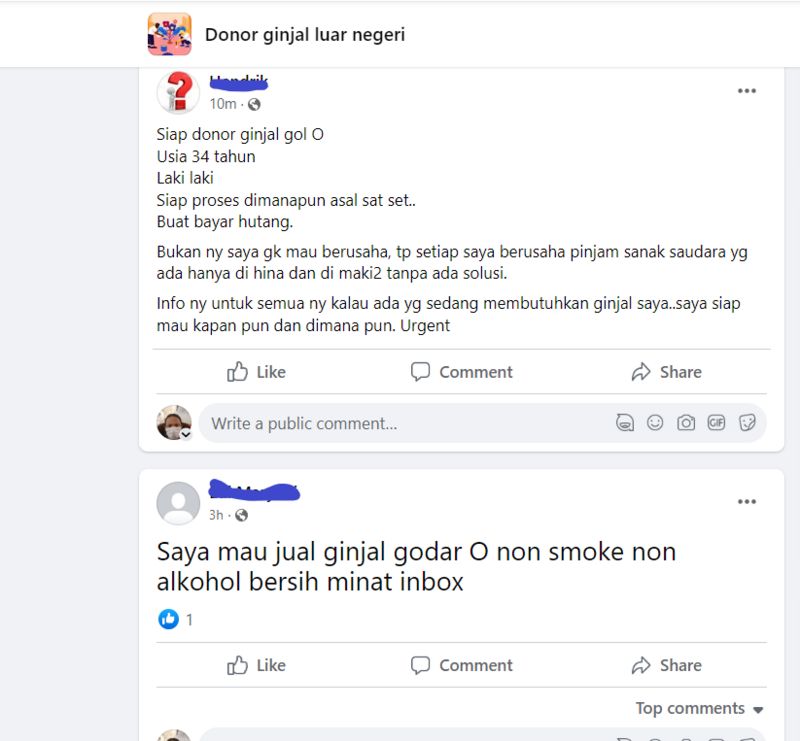Click the globe privacy icon on 3h post
The width and height of the screenshot is (800, 741).
click(241, 515)
